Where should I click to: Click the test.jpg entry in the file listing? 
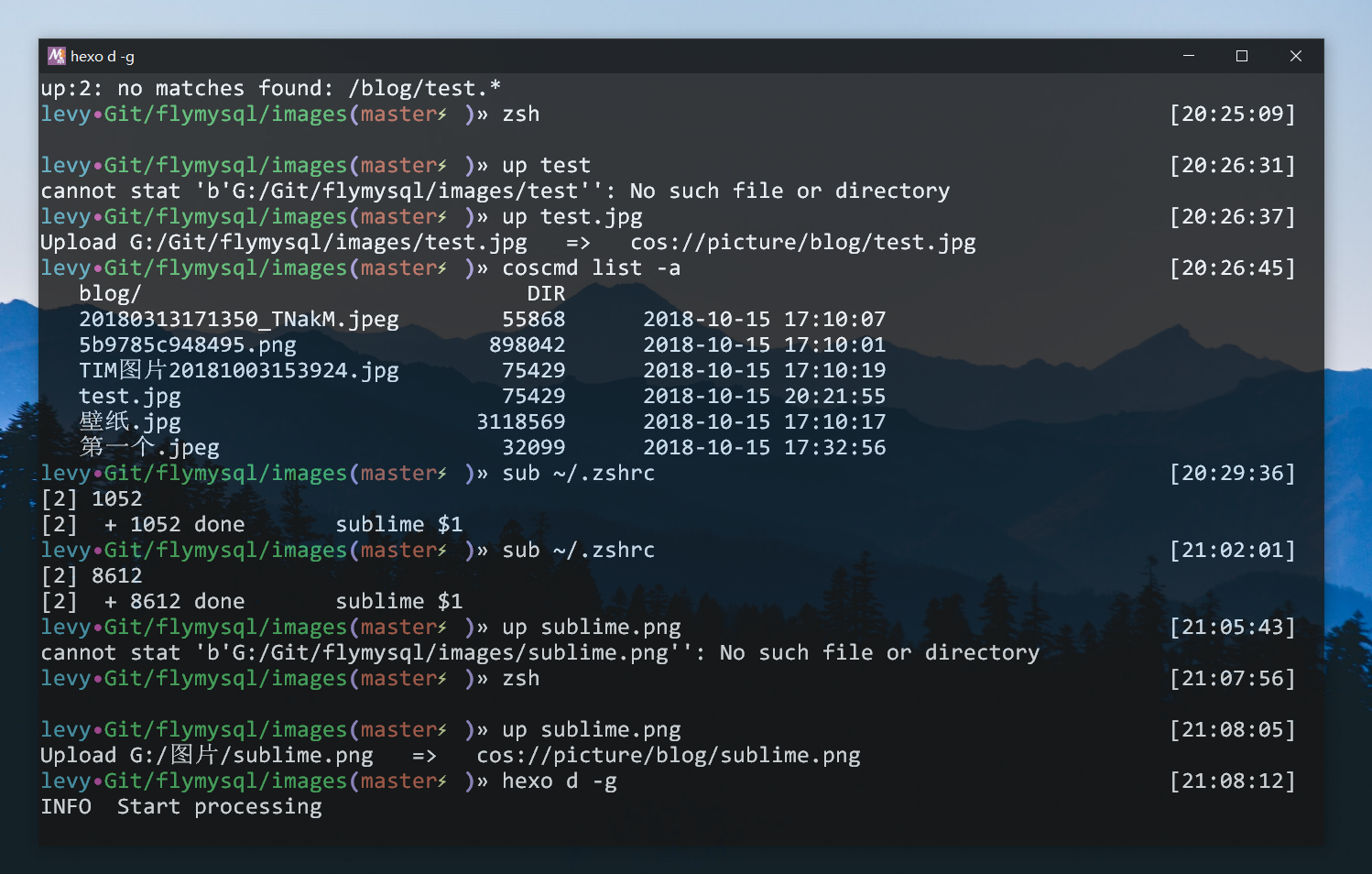click(x=130, y=397)
